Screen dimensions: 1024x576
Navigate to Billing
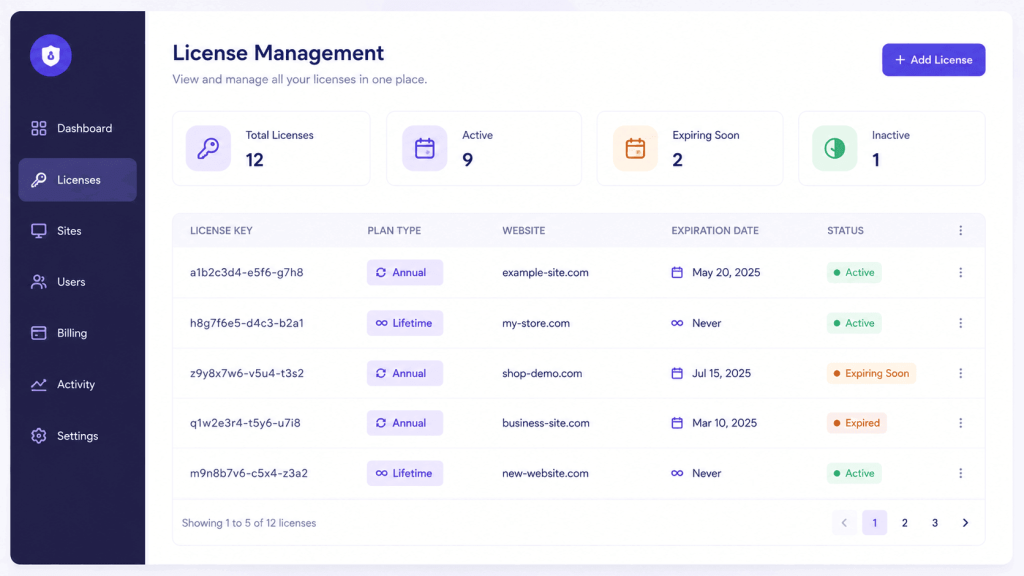coord(77,333)
